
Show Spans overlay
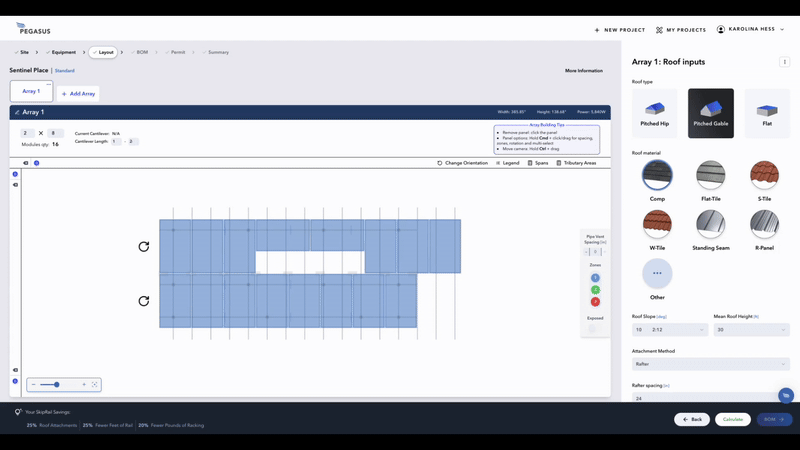(x=538, y=163)
